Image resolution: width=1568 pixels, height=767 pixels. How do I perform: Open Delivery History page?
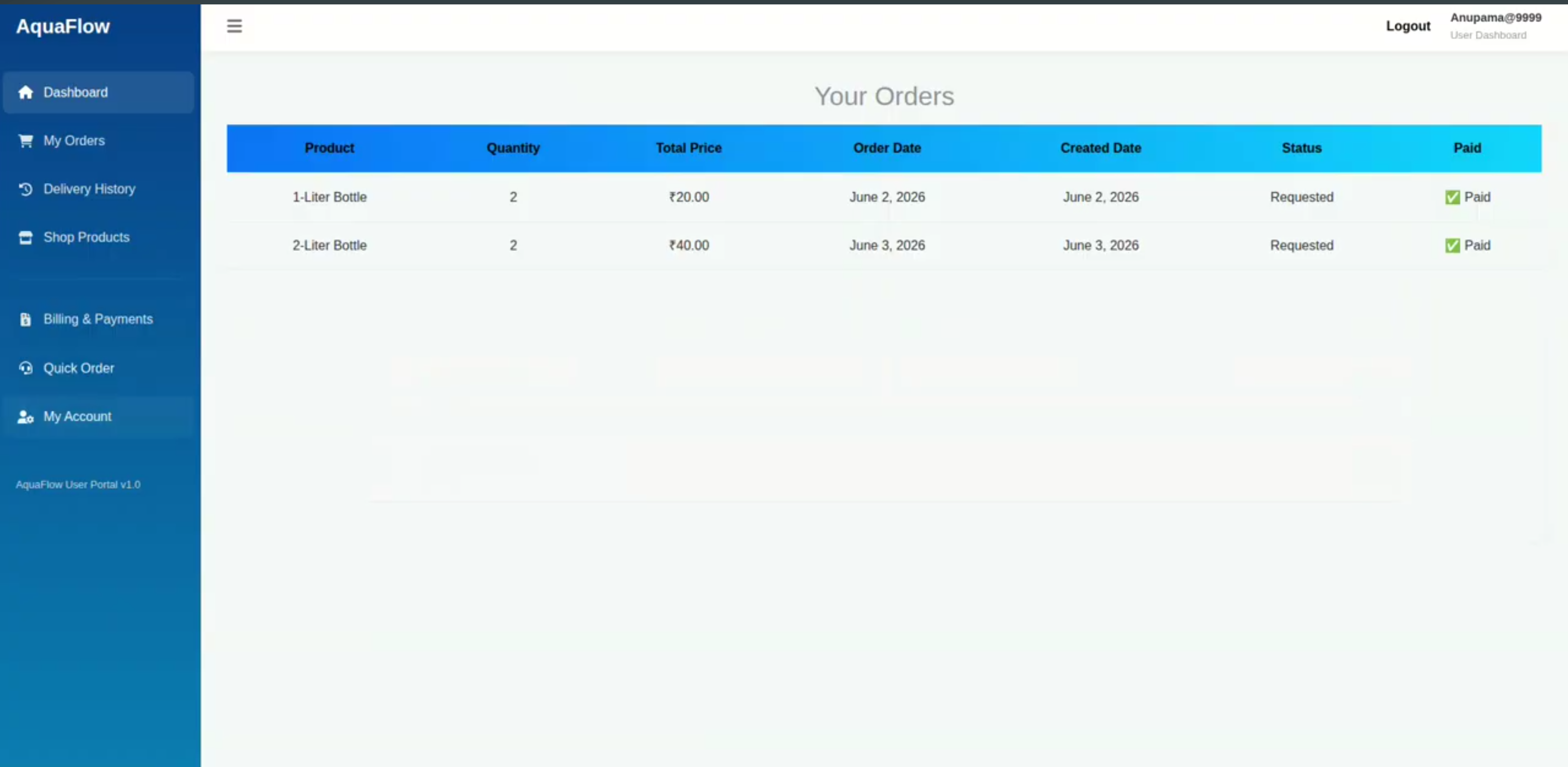coord(99,189)
